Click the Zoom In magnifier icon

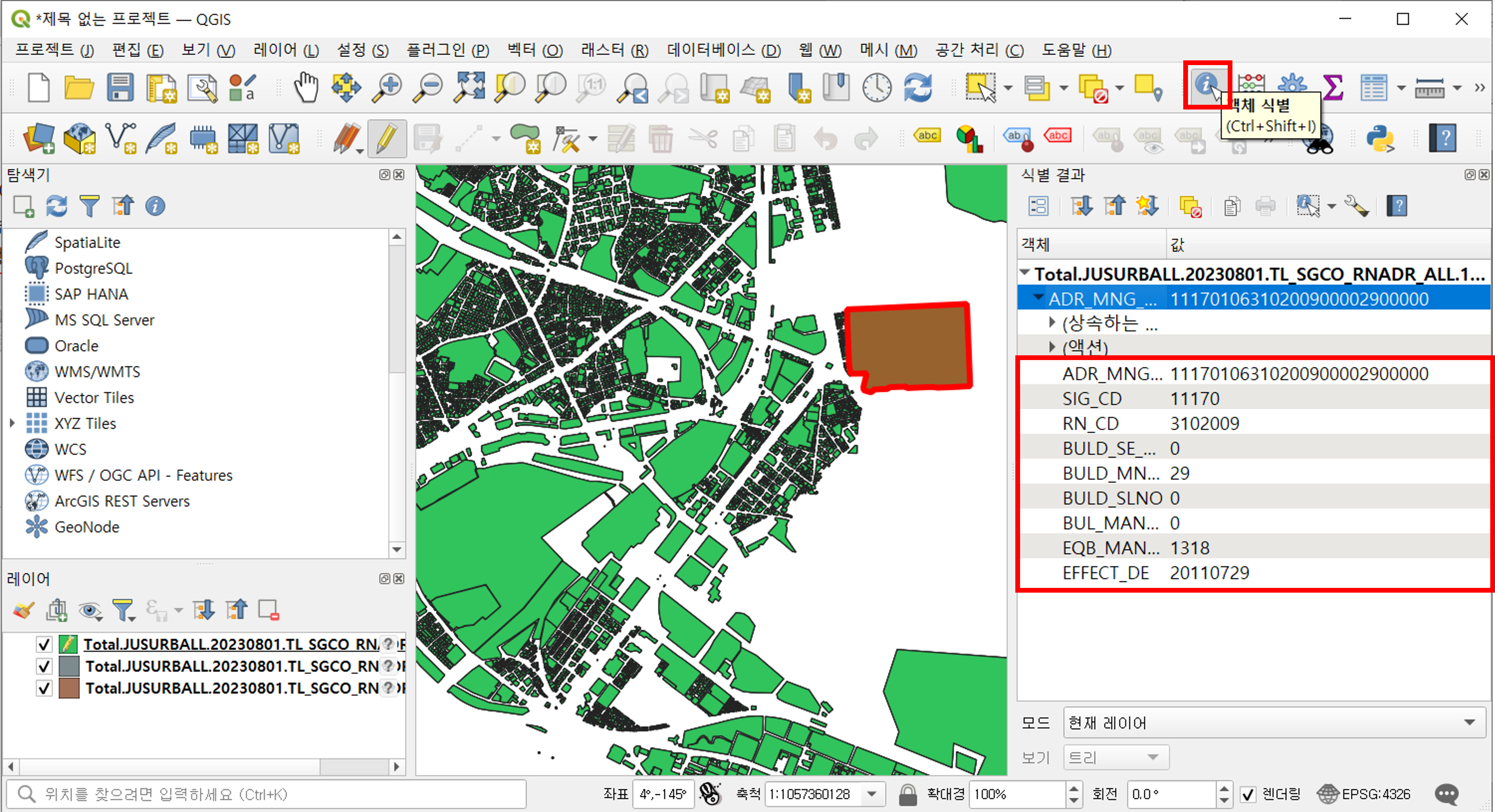pyautogui.click(x=387, y=87)
